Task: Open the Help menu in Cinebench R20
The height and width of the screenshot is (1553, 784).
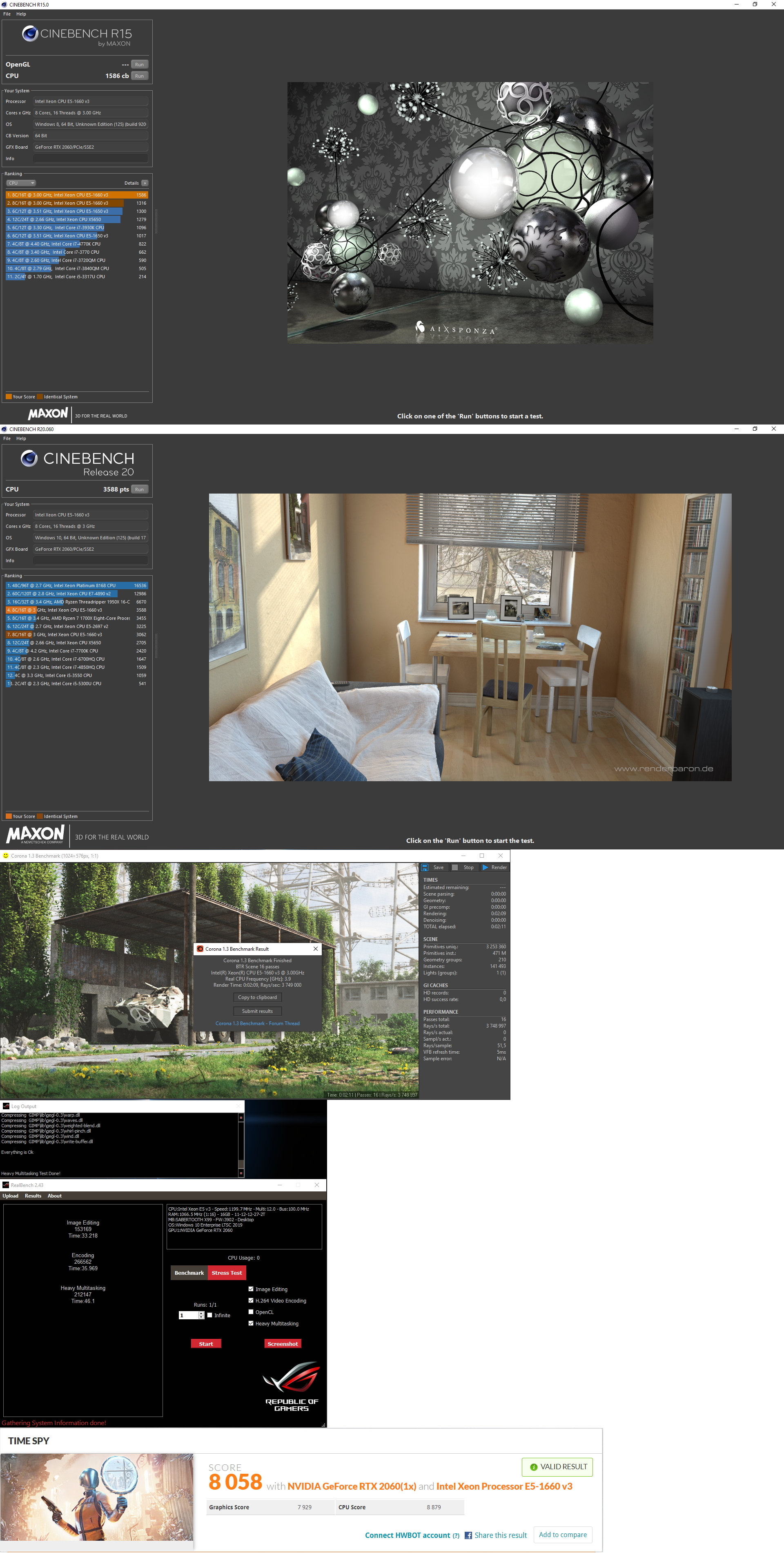Action: [21, 438]
